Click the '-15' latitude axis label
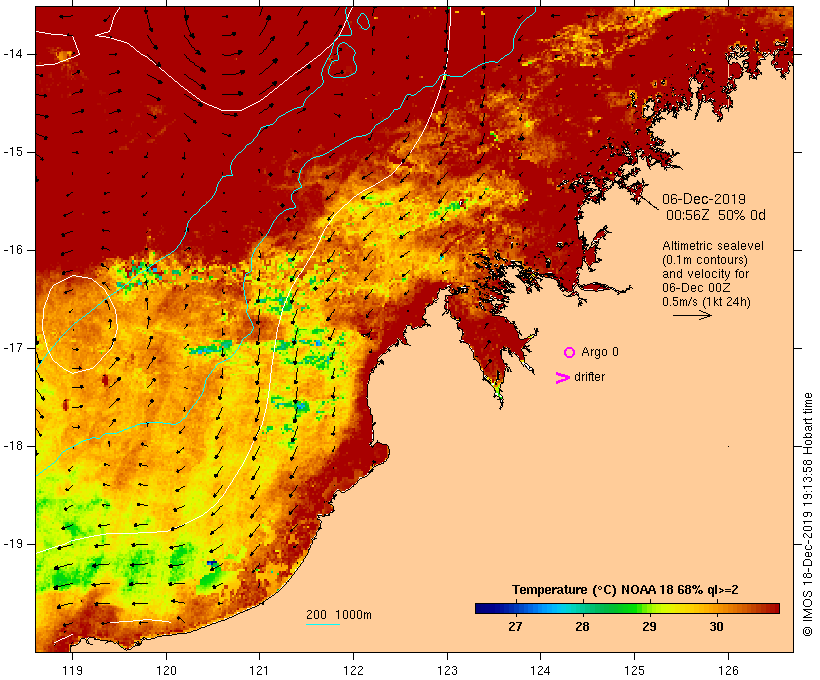The height and width of the screenshot is (680, 820). 12,152
